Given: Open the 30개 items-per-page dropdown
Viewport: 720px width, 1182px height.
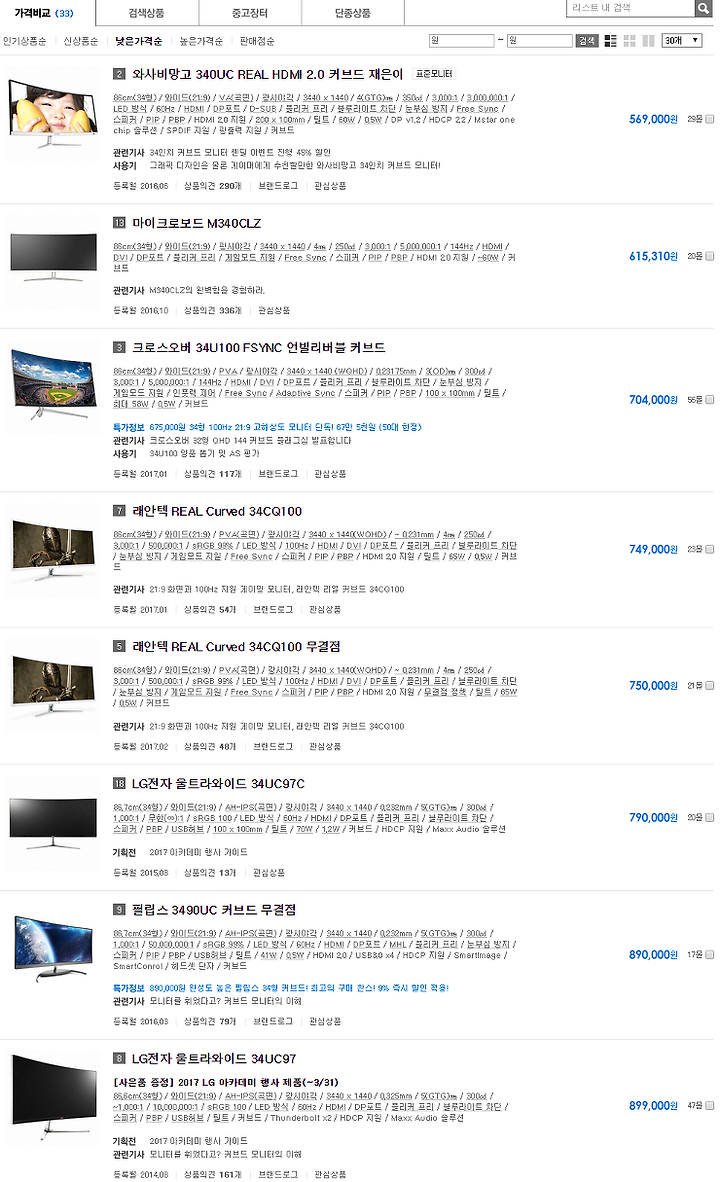Looking at the screenshot, I should coord(682,41).
